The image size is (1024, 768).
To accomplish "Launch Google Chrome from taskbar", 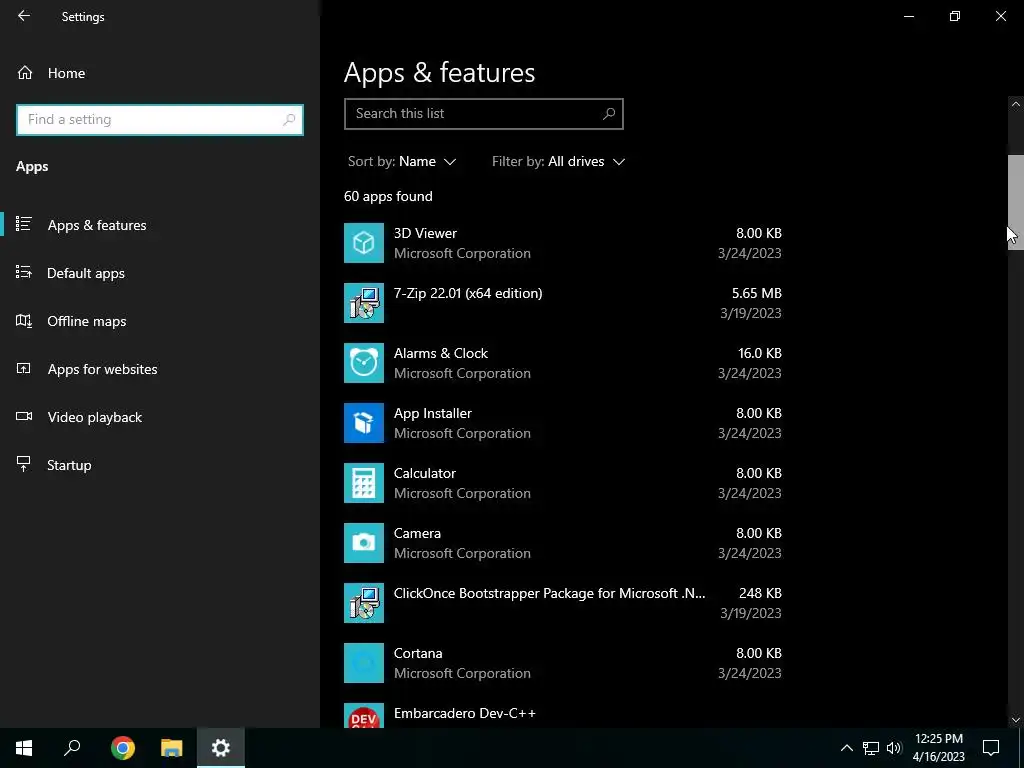I will click(x=123, y=748).
